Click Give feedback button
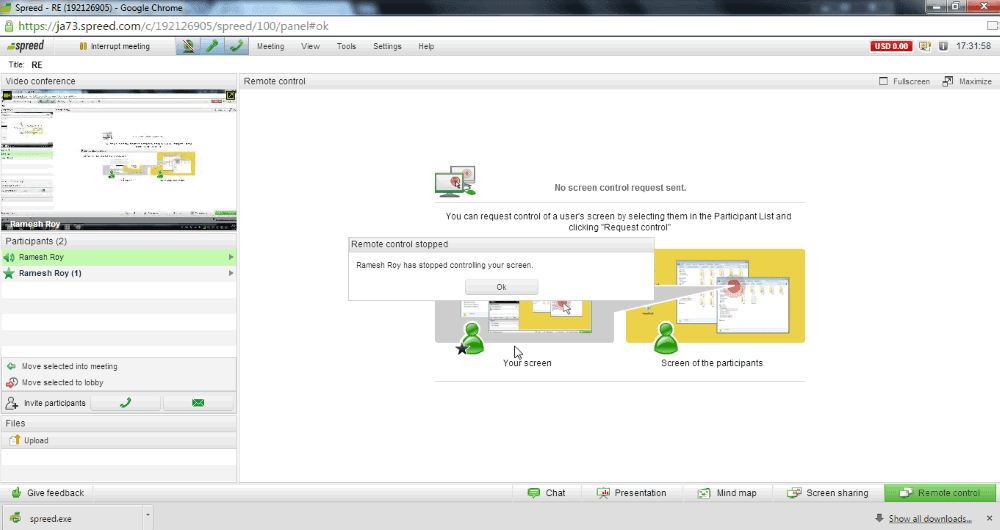1000x530 pixels. tap(48, 492)
